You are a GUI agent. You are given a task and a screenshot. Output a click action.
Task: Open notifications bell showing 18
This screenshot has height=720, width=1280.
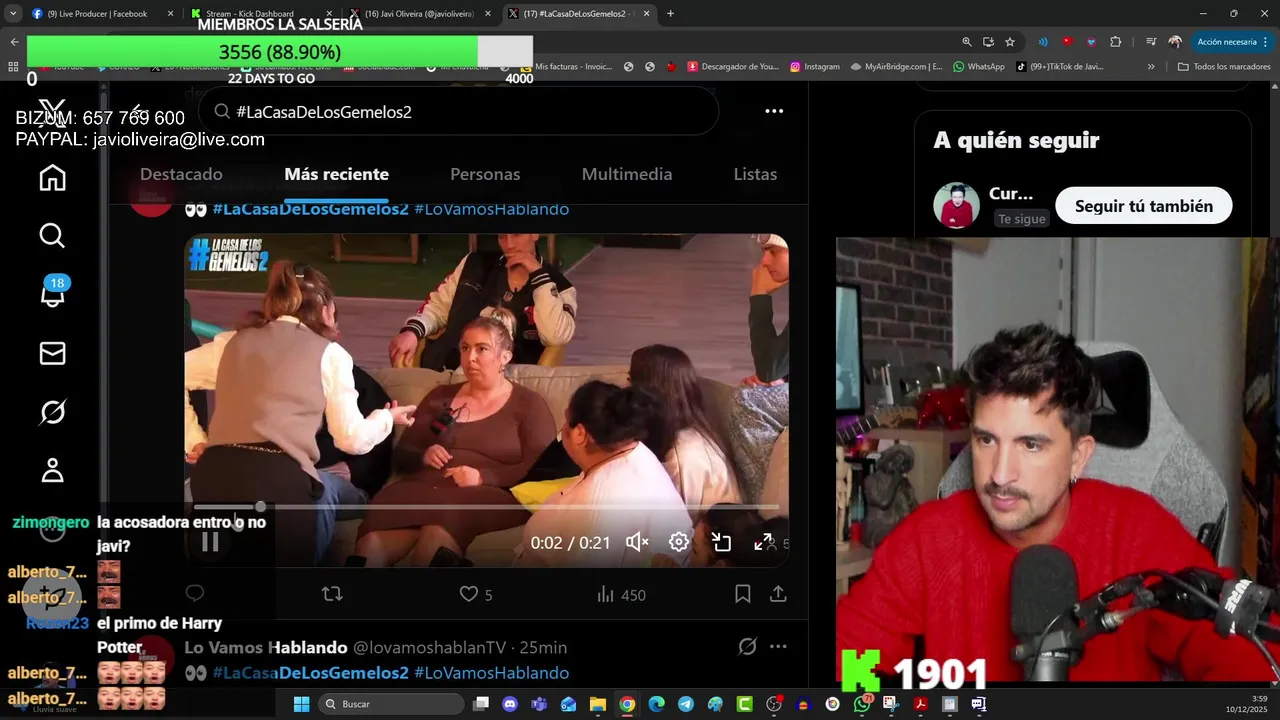(x=52, y=294)
